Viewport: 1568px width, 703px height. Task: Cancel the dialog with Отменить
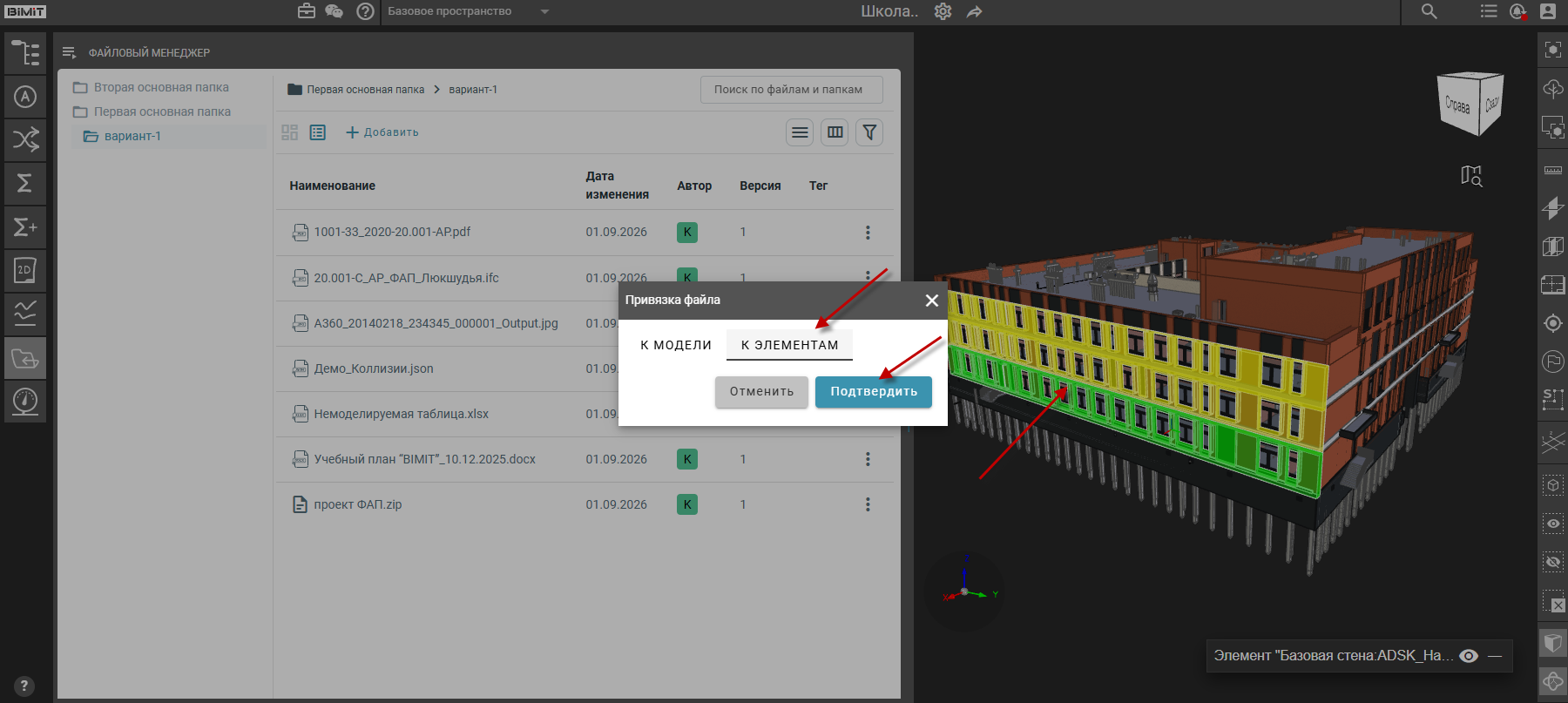(x=762, y=392)
